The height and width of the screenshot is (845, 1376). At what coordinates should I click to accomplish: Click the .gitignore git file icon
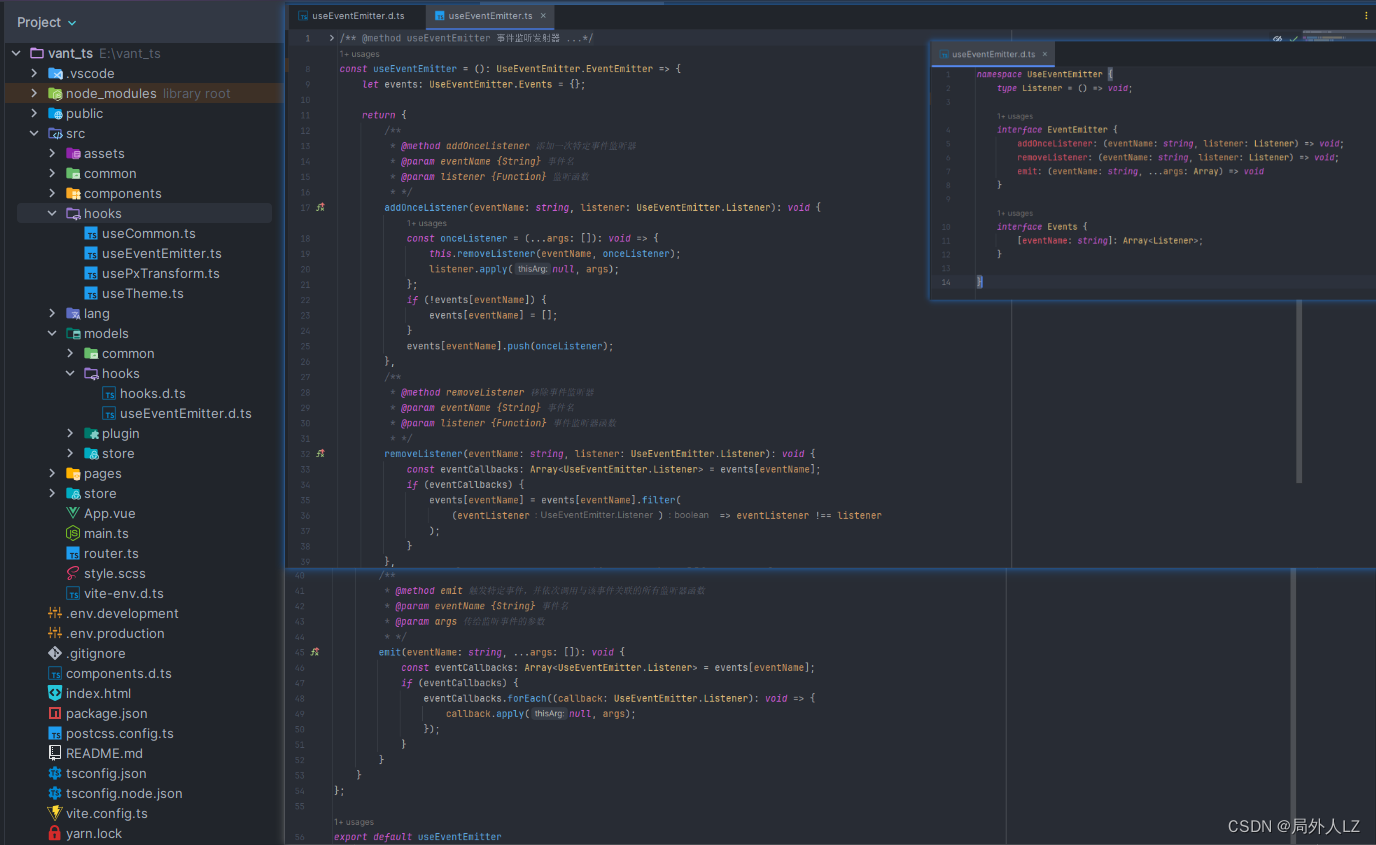[55, 653]
